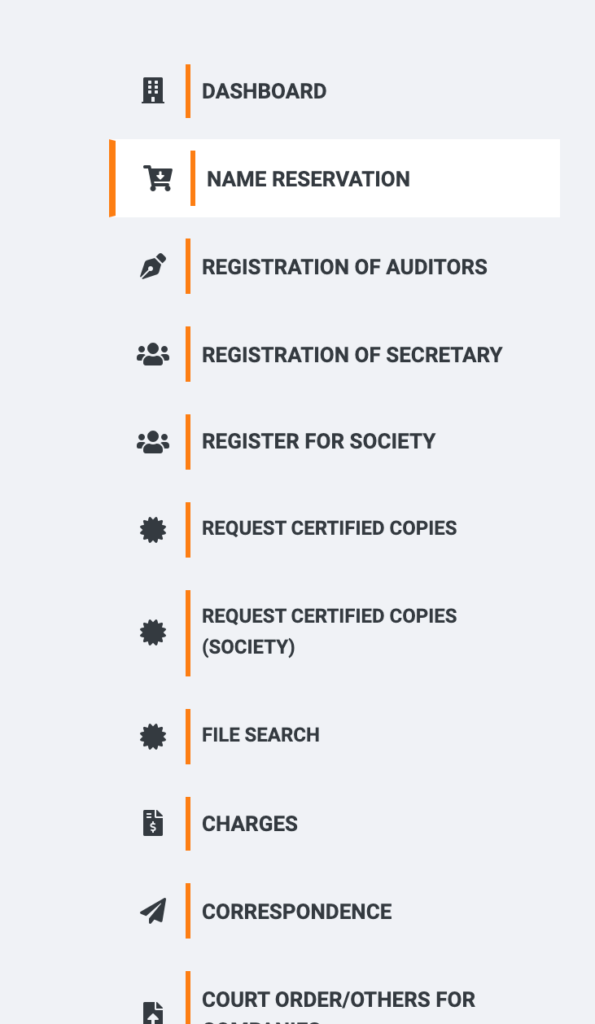
Task: Click the paper plane Correspondence icon
Action: [153, 911]
